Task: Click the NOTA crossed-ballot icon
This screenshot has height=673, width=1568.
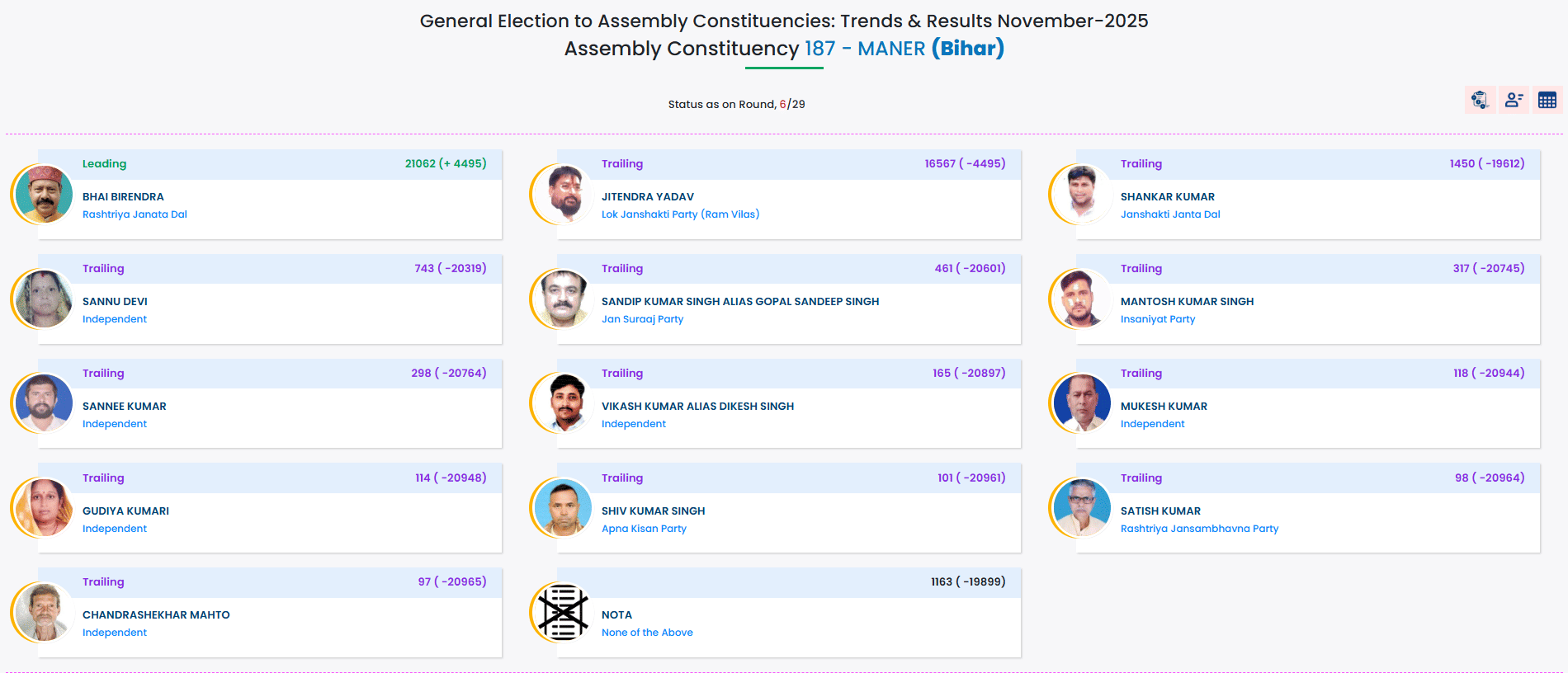Action: (x=563, y=613)
